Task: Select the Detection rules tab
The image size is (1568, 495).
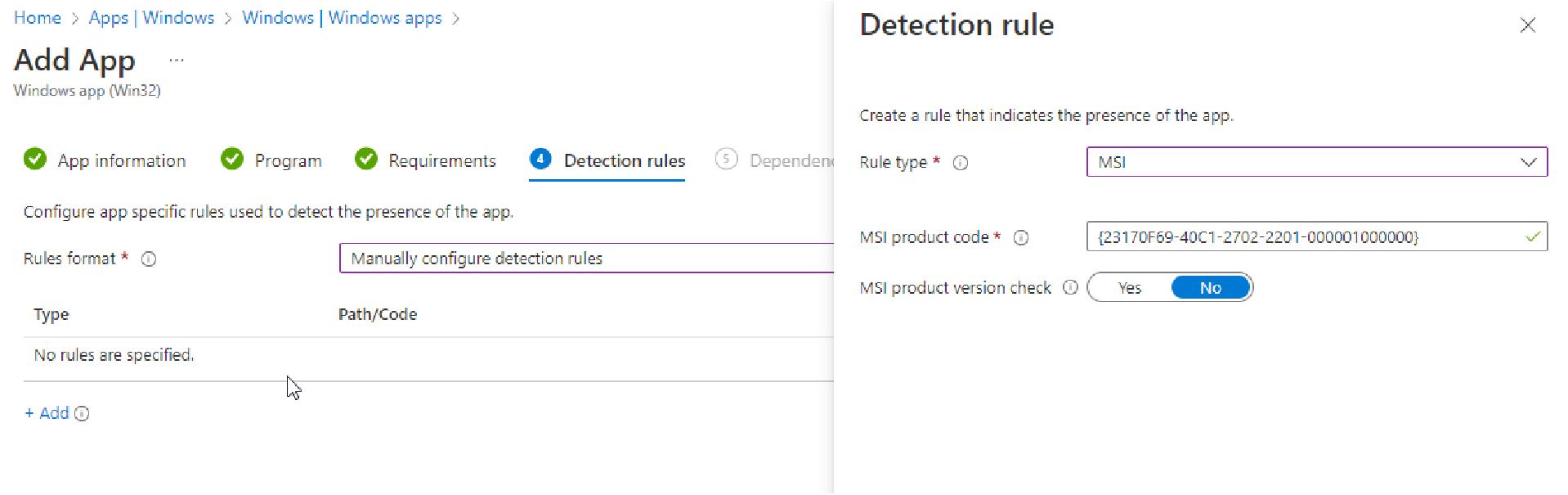Action: point(624,161)
